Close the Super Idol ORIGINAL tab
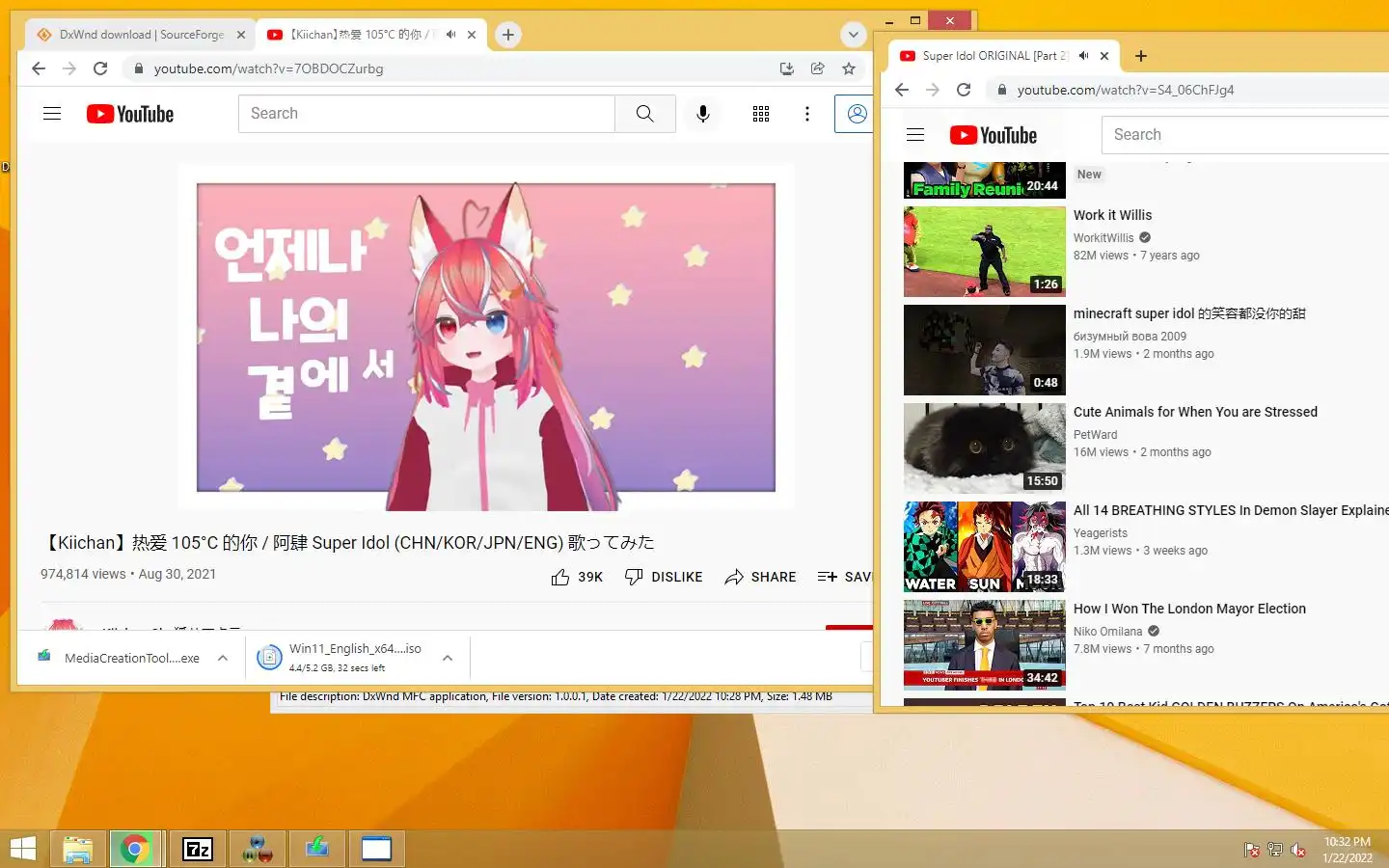 1104,56
